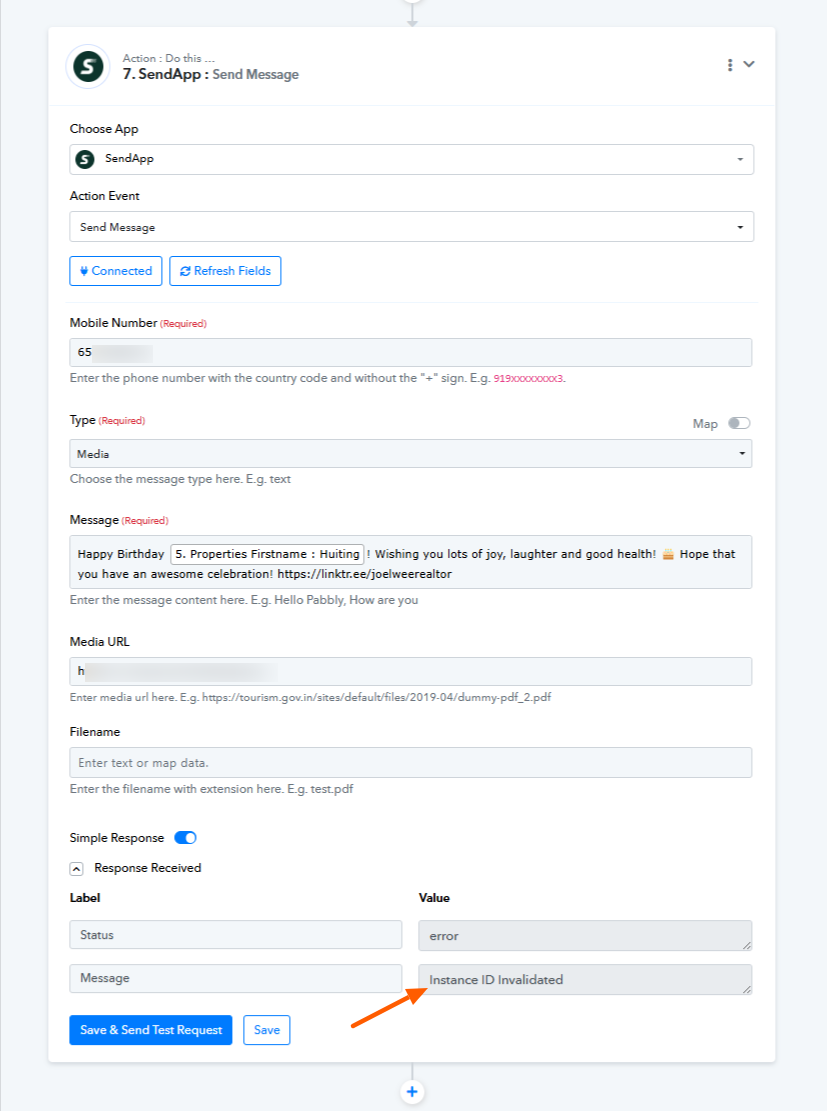
Task: Click the Media URL input field
Action: tap(410, 671)
